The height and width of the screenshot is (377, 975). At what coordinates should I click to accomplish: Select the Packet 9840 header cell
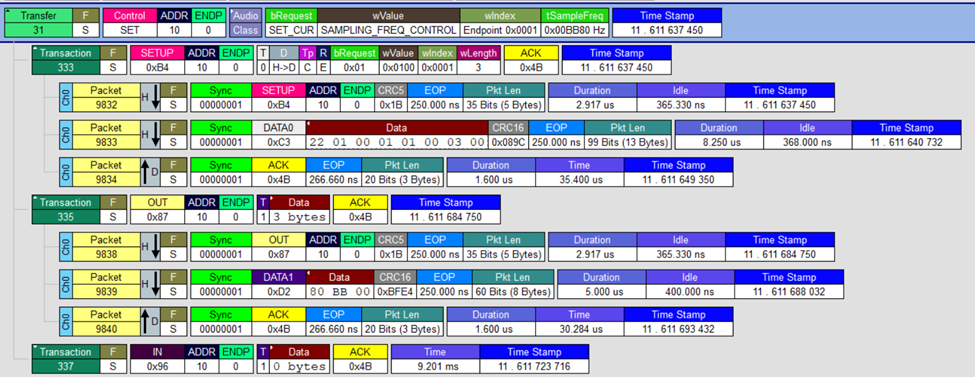[x=106, y=322]
